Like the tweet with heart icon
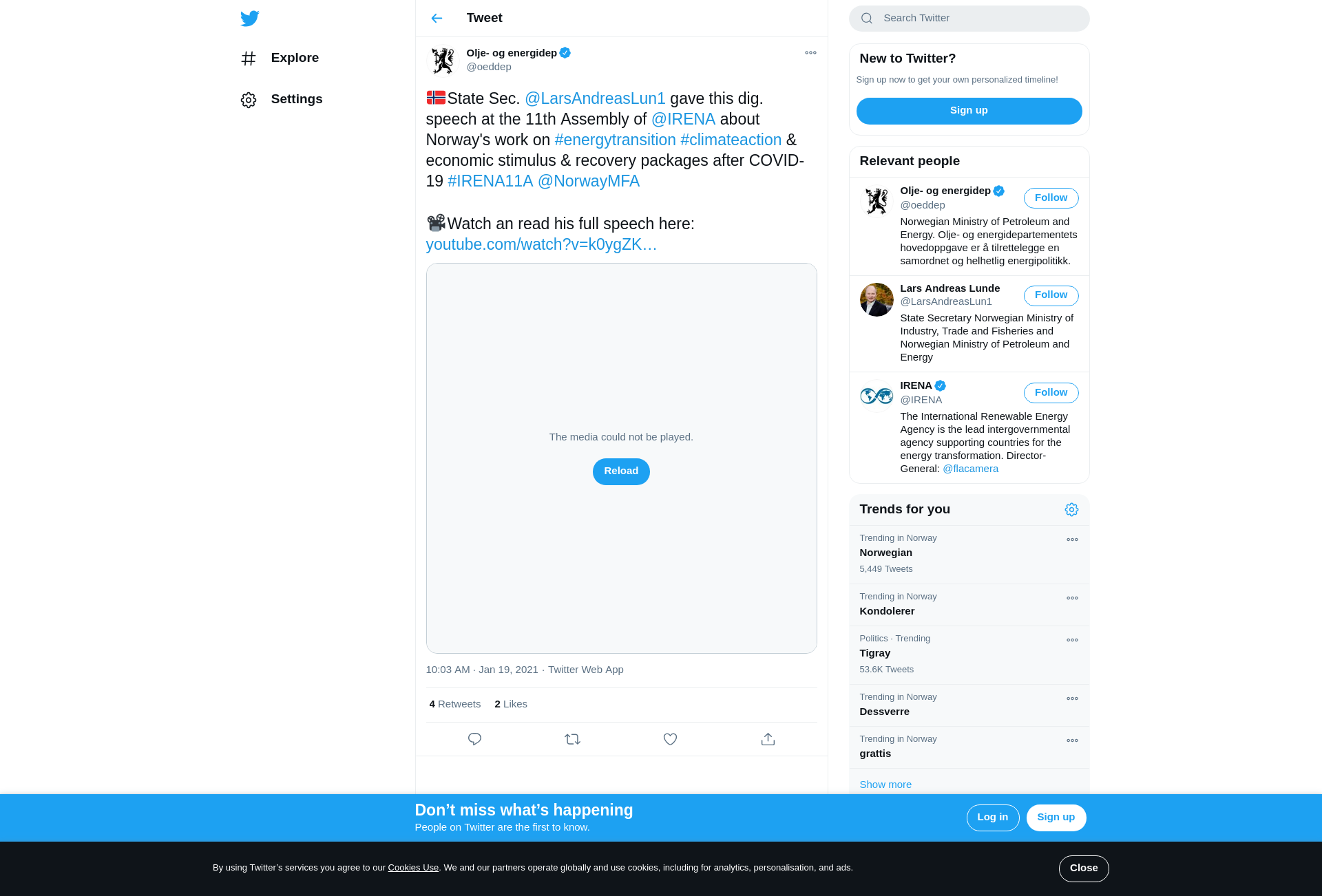The height and width of the screenshot is (896, 1322). pos(670,739)
